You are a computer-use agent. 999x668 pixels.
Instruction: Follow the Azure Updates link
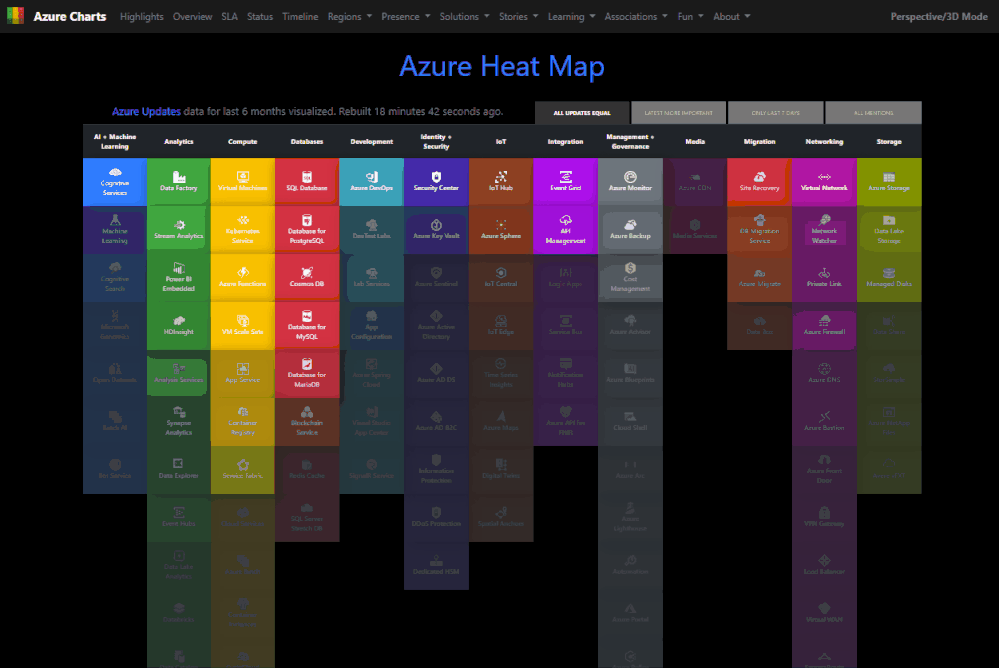coord(147,112)
